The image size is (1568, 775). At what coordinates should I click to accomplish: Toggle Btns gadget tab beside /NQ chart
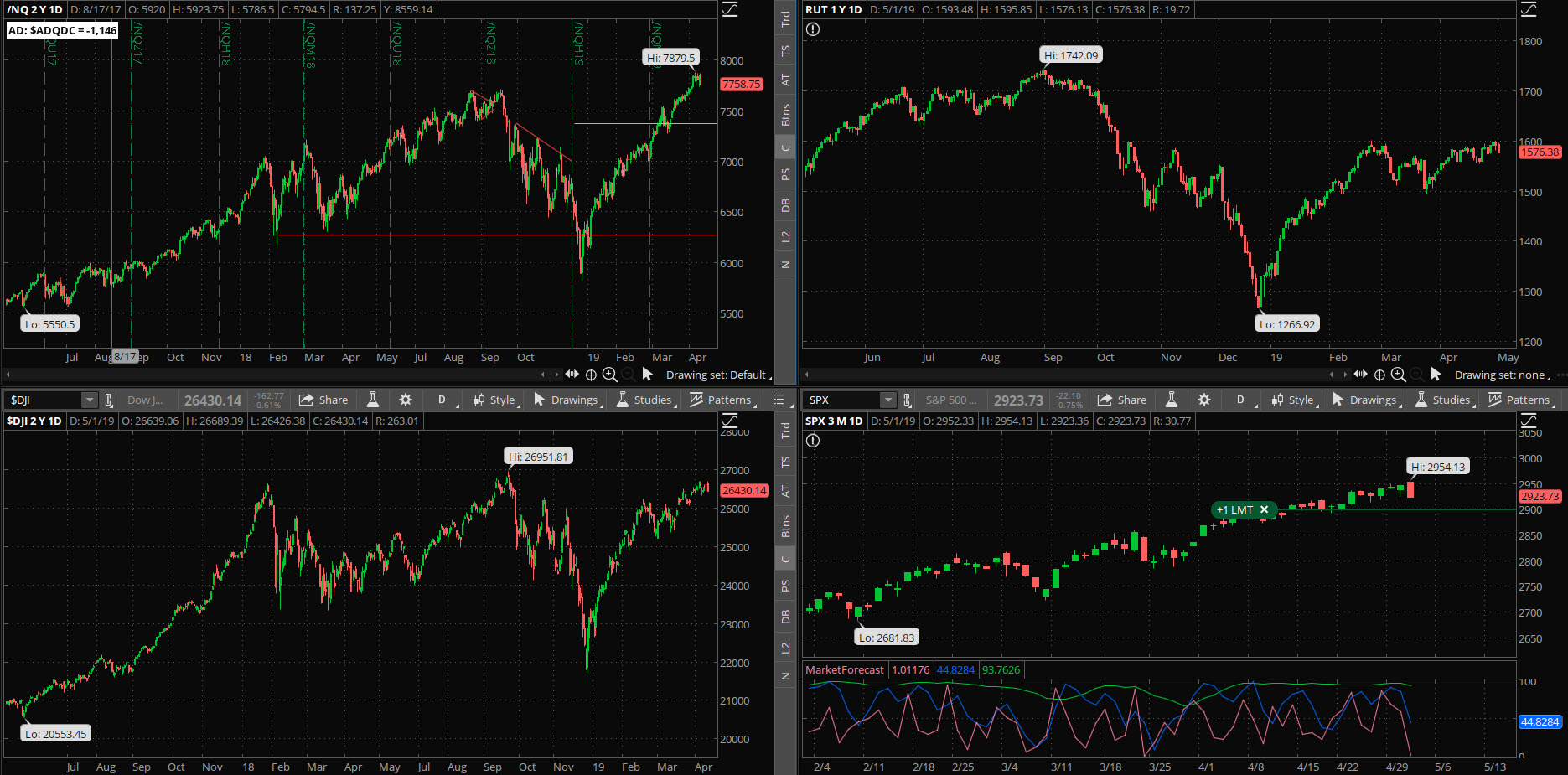[x=785, y=115]
